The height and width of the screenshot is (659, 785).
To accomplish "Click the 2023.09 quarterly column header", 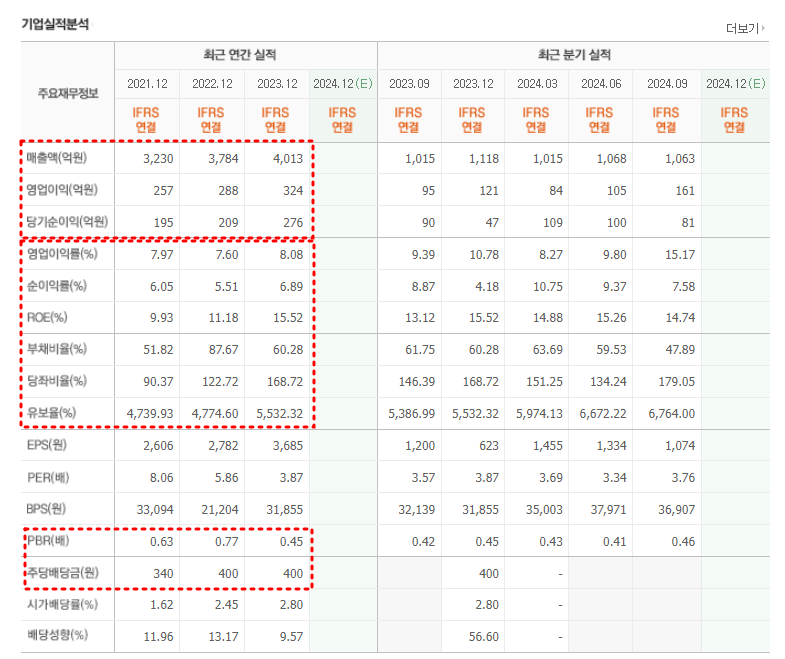I will click(410, 84).
